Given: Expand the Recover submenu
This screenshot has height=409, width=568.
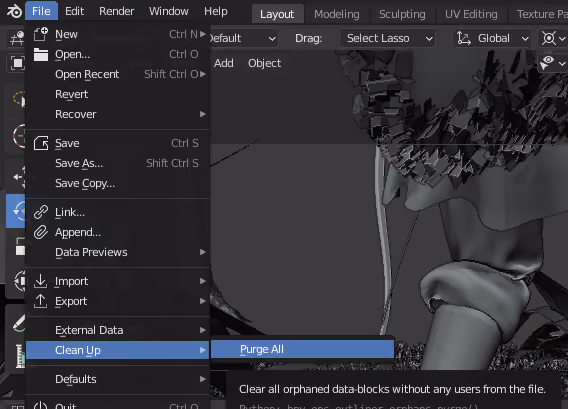Looking at the screenshot, I should coord(118,114).
